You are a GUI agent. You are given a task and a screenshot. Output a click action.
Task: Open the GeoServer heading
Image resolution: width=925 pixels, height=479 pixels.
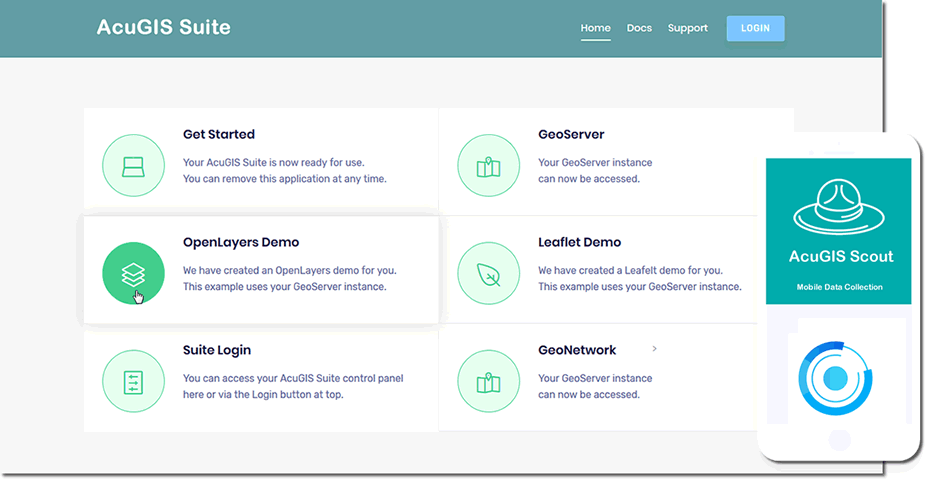point(571,134)
